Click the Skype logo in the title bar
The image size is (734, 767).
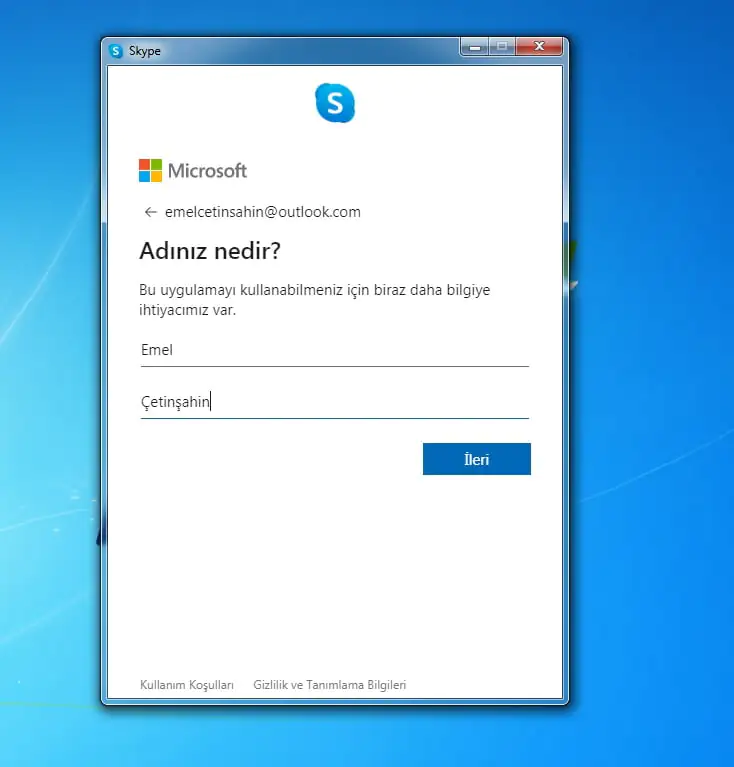pos(116,51)
